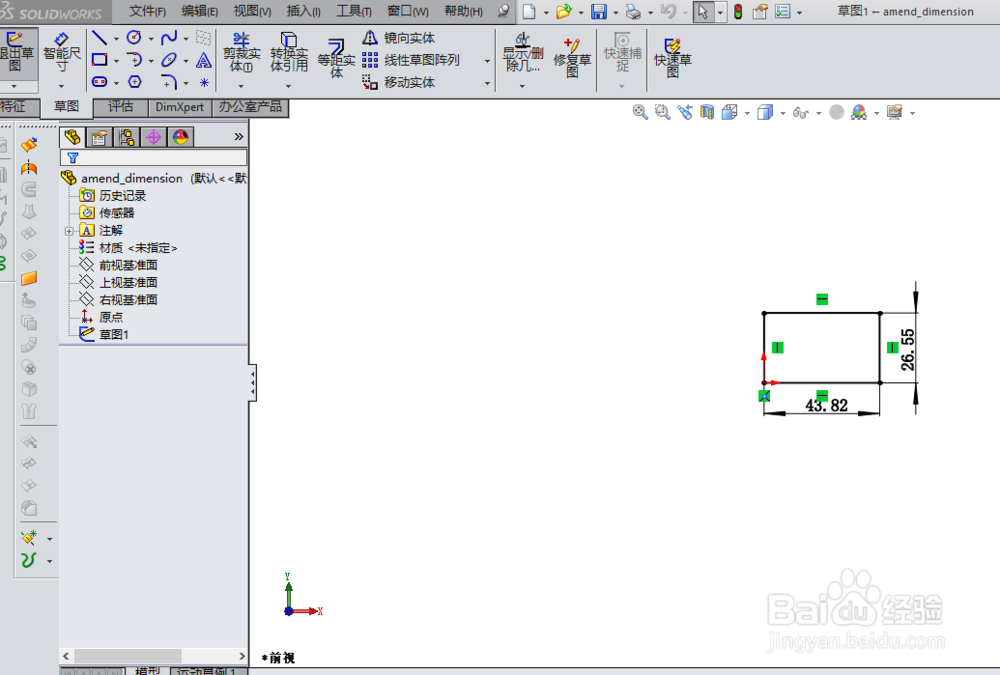Click Offset Entities (等距实体) tool
Viewport: 1000px width, 675px height.
tap(336, 57)
